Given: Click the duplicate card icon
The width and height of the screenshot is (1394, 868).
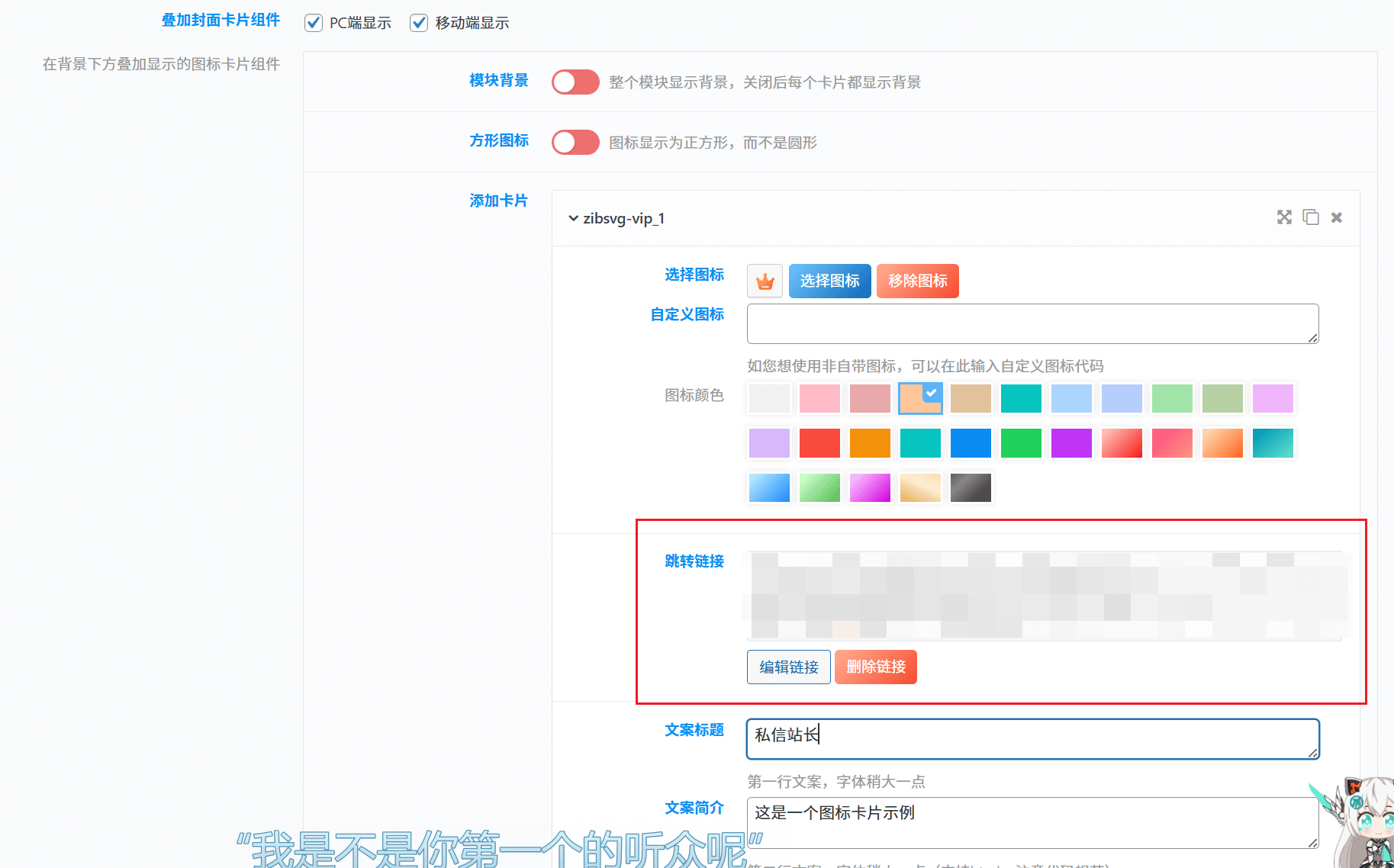Looking at the screenshot, I should (x=1310, y=217).
